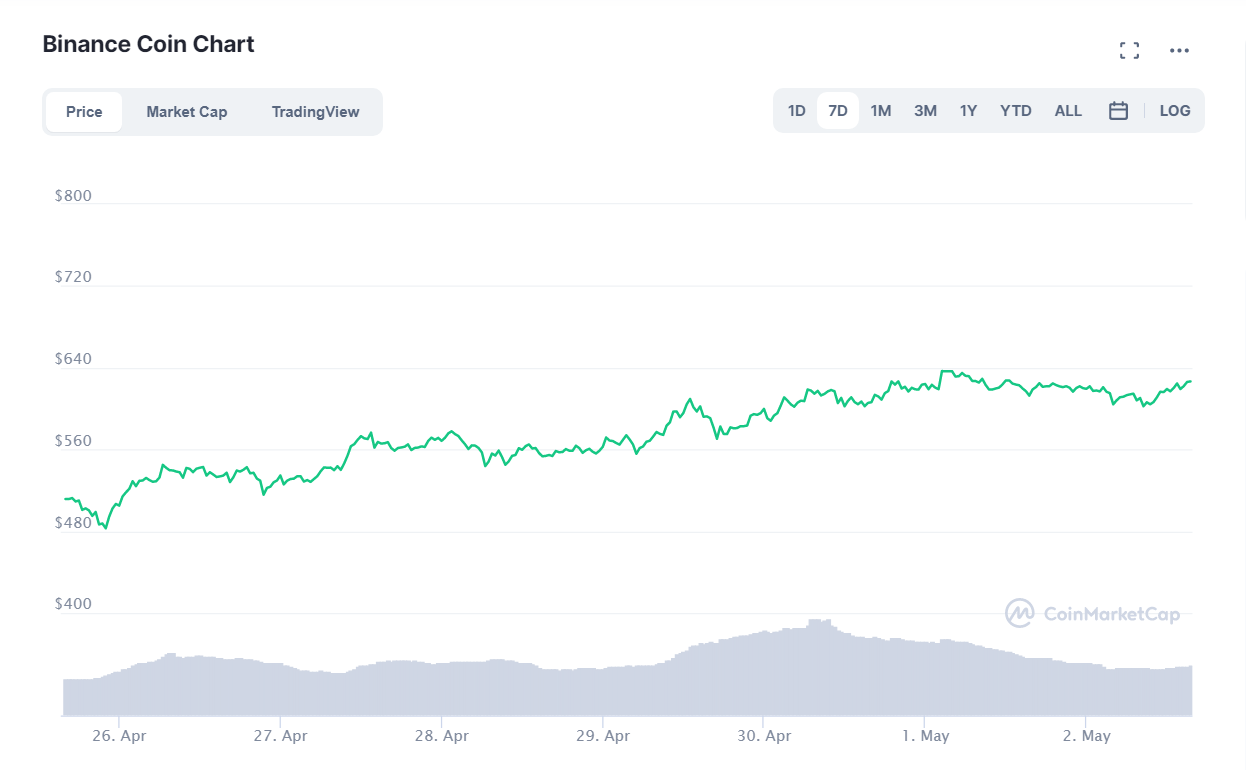
Task: Switch to the TradingView tab
Action: (x=315, y=111)
